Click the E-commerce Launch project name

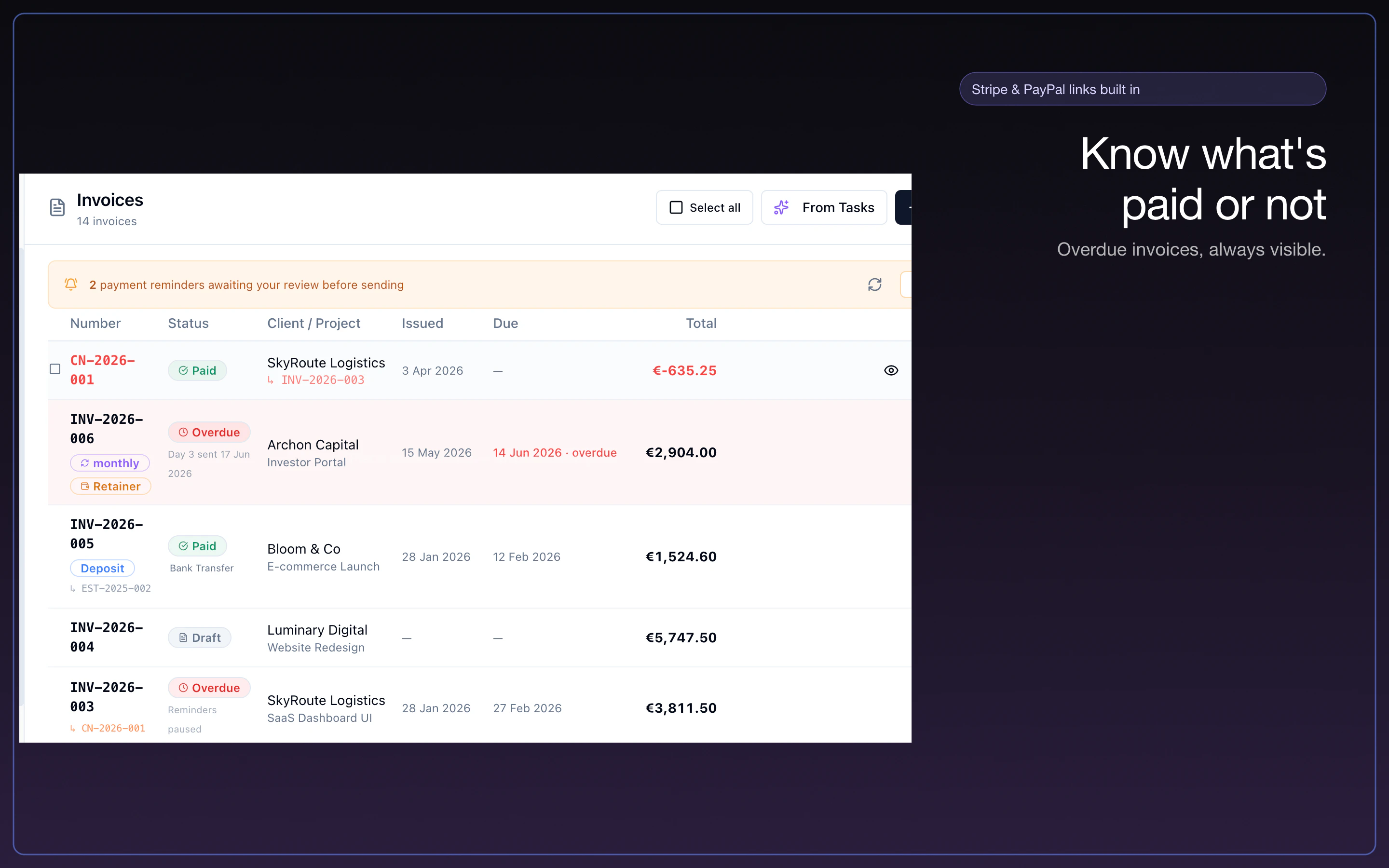(323, 567)
